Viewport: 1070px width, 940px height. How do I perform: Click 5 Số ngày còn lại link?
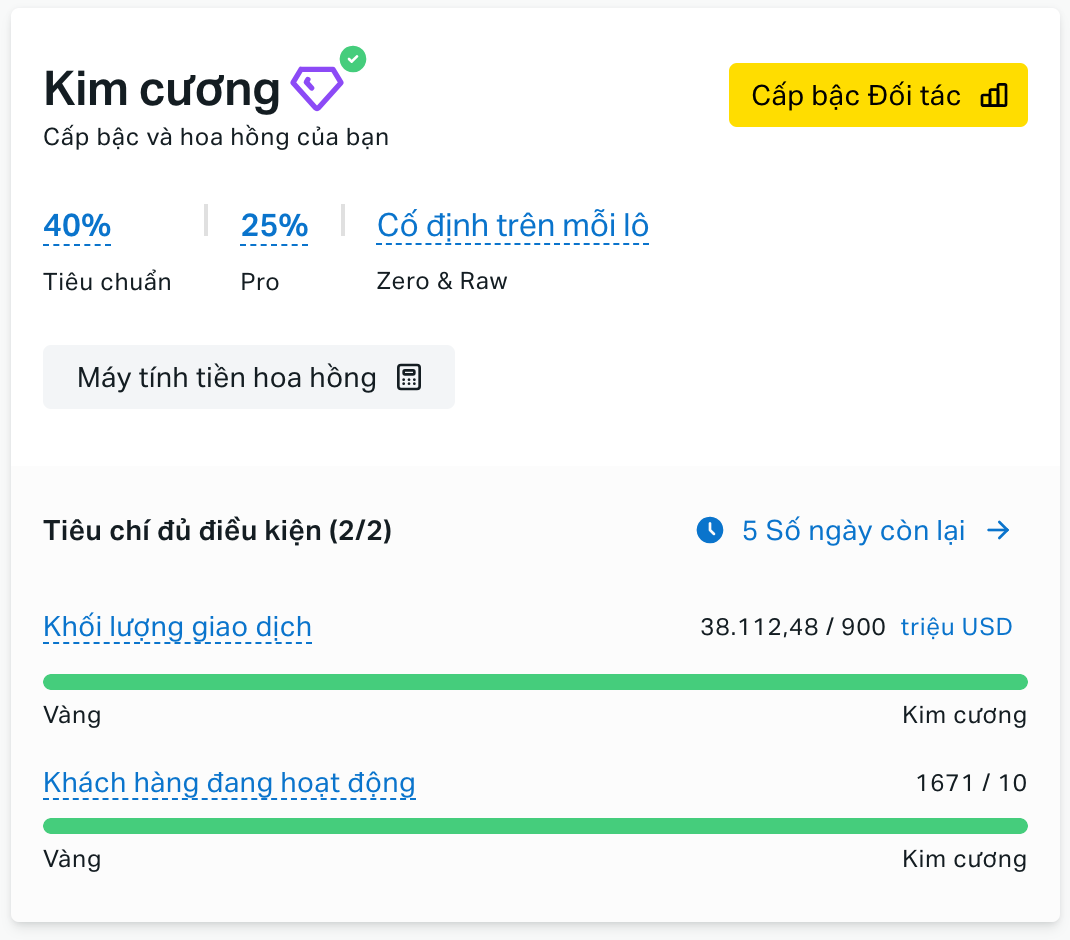854,530
